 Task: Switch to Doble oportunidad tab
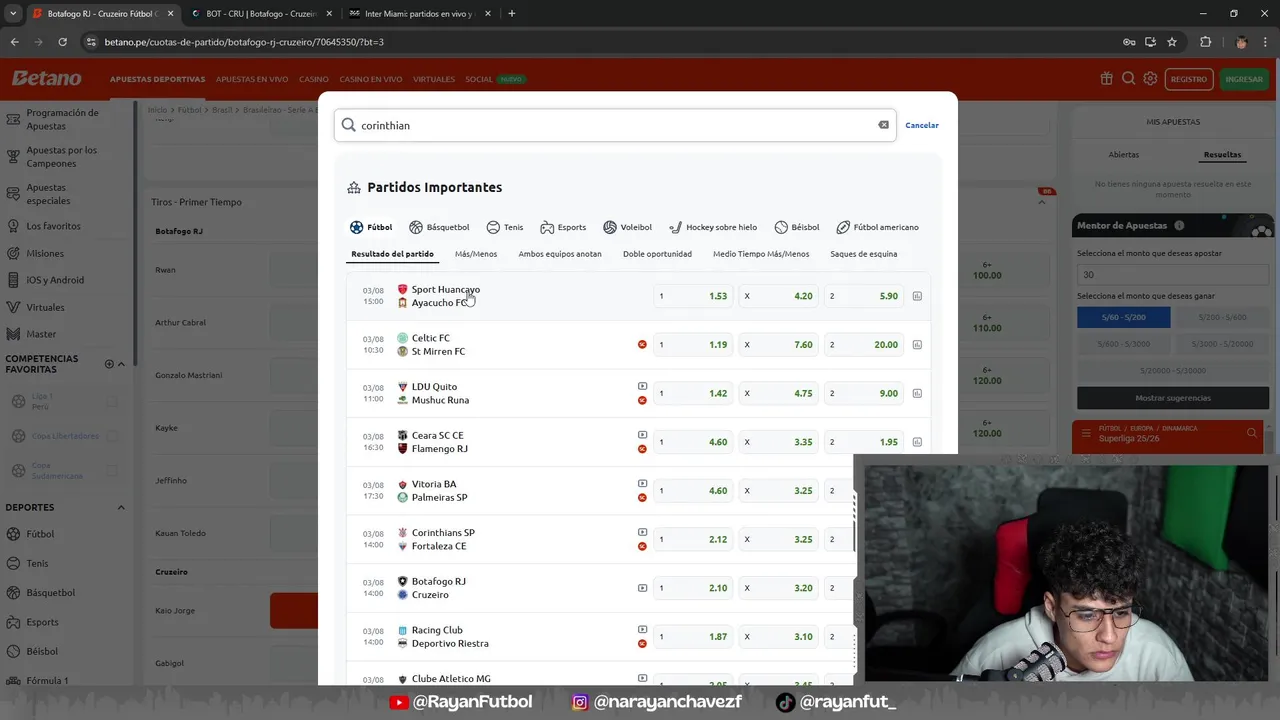[x=657, y=254]
